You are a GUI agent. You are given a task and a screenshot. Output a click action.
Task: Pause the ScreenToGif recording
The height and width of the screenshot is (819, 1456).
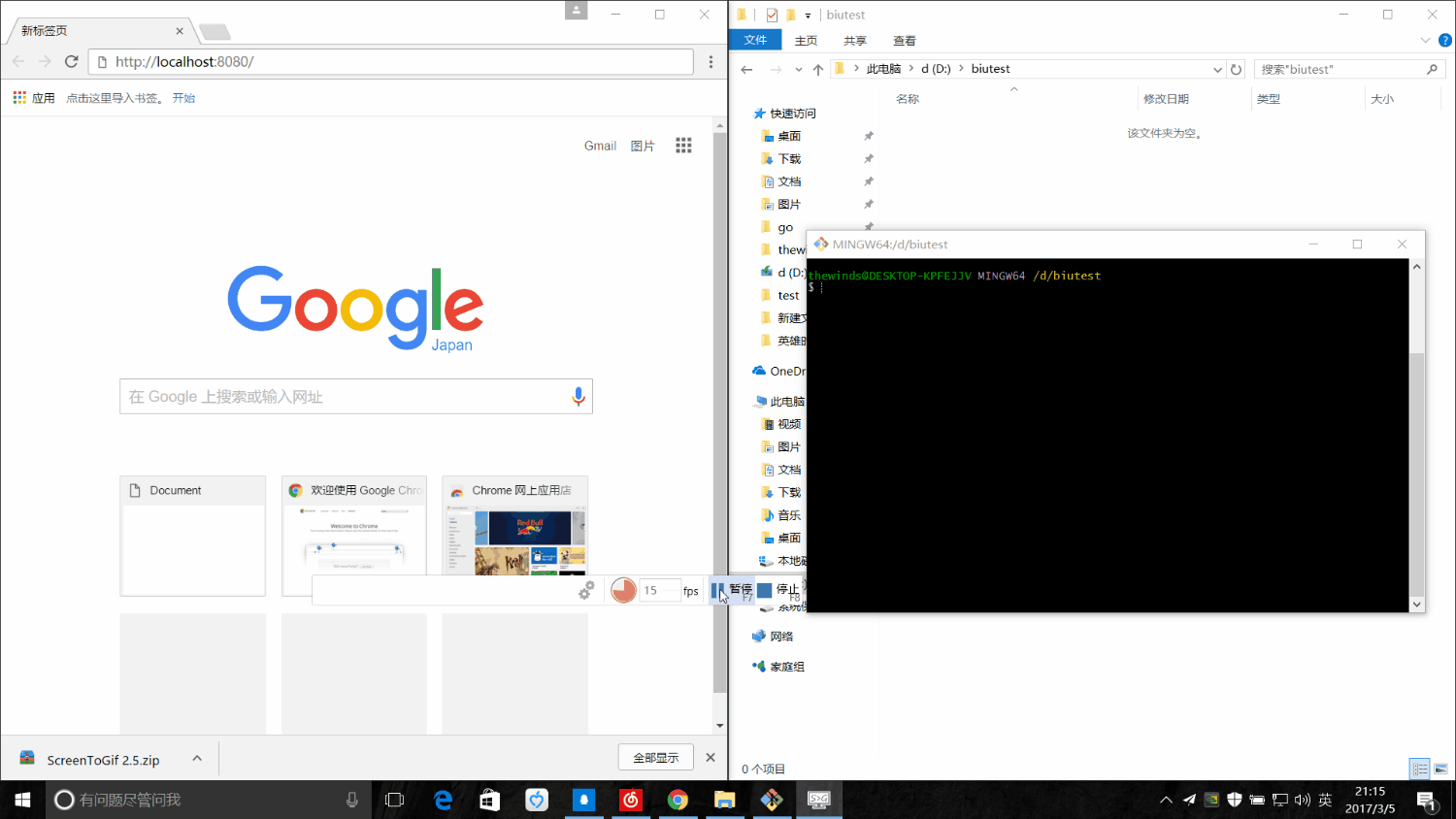click(732, 590)
